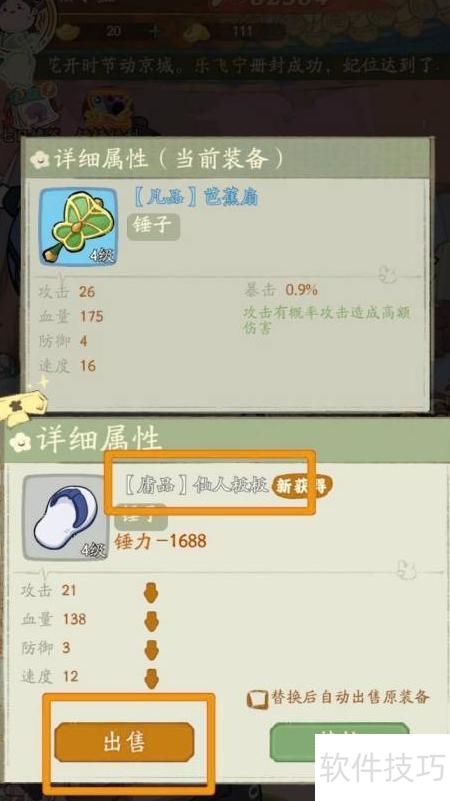
Task: Click the plus icon beside the 20 ingots
Action: click(155, 32)
